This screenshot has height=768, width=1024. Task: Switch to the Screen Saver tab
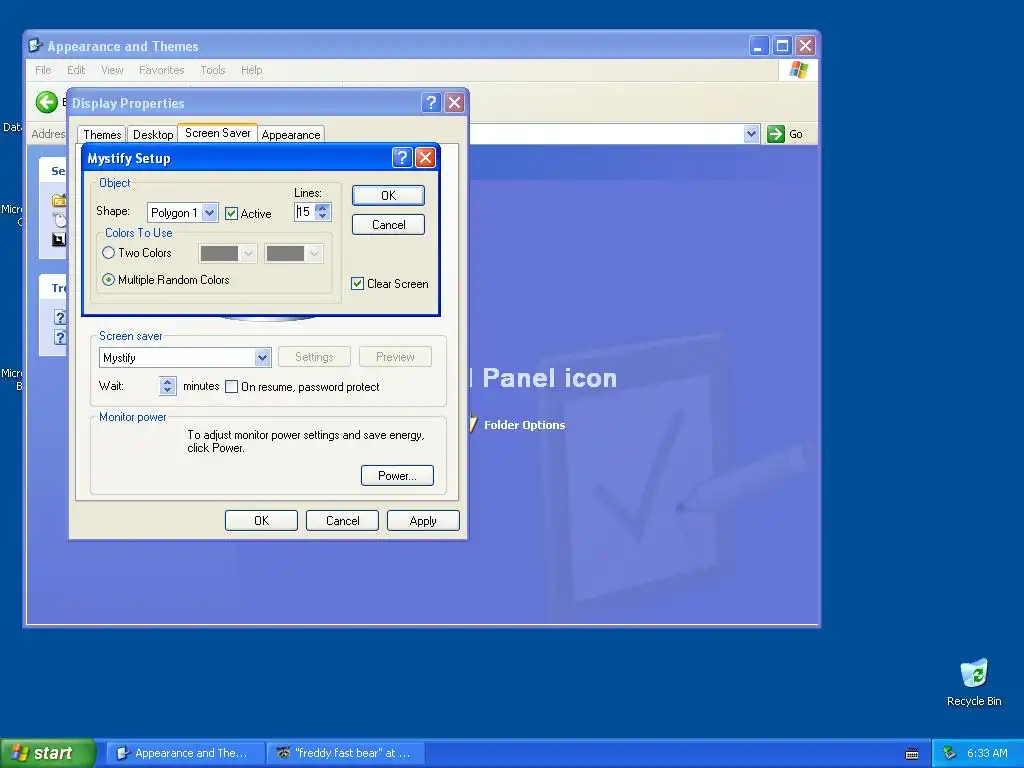[x=217, y=133]
